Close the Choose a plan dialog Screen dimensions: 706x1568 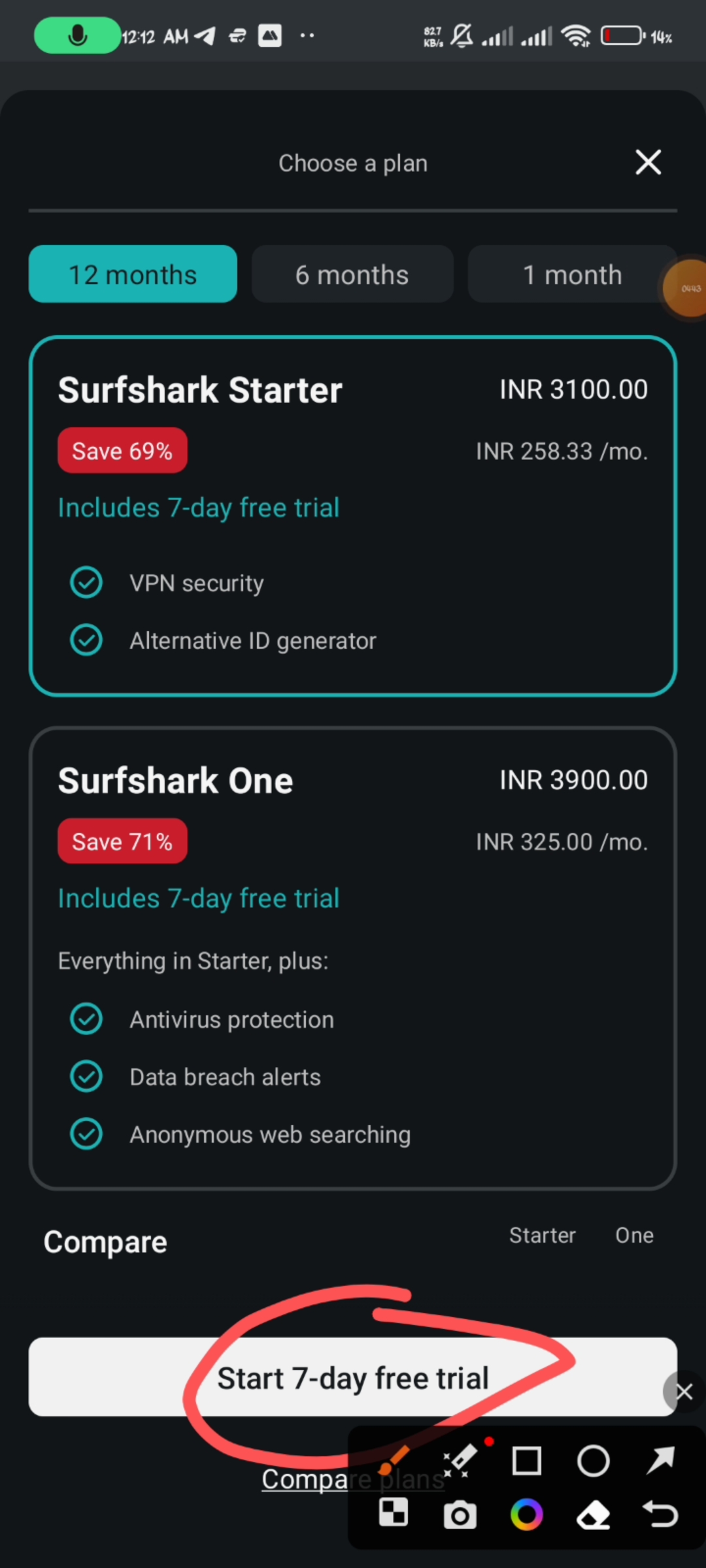pyautogui.click(x=648, y=162)
